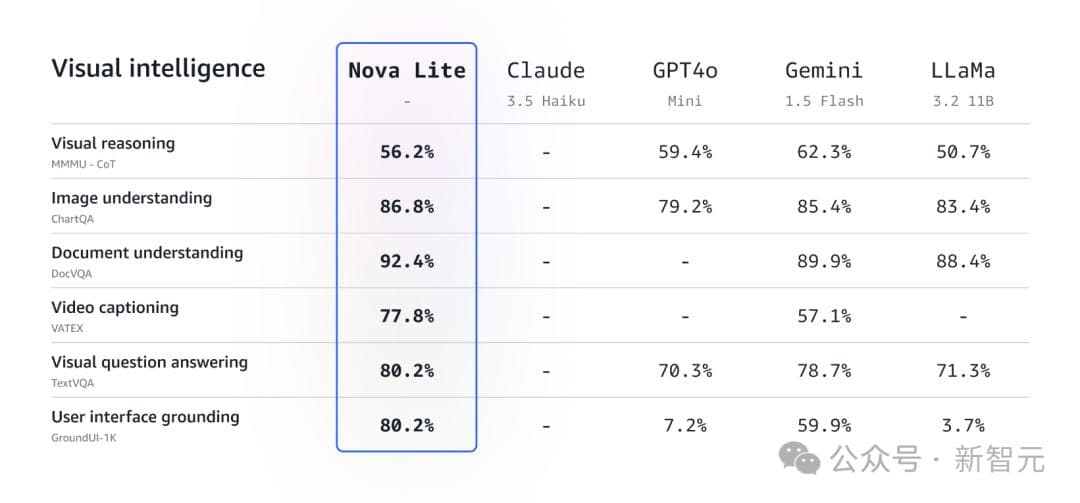The height and width of the screenshot is (503, 1080).
Task: Click the 新智元 watermark text
Action: click(x=998, y=460)
